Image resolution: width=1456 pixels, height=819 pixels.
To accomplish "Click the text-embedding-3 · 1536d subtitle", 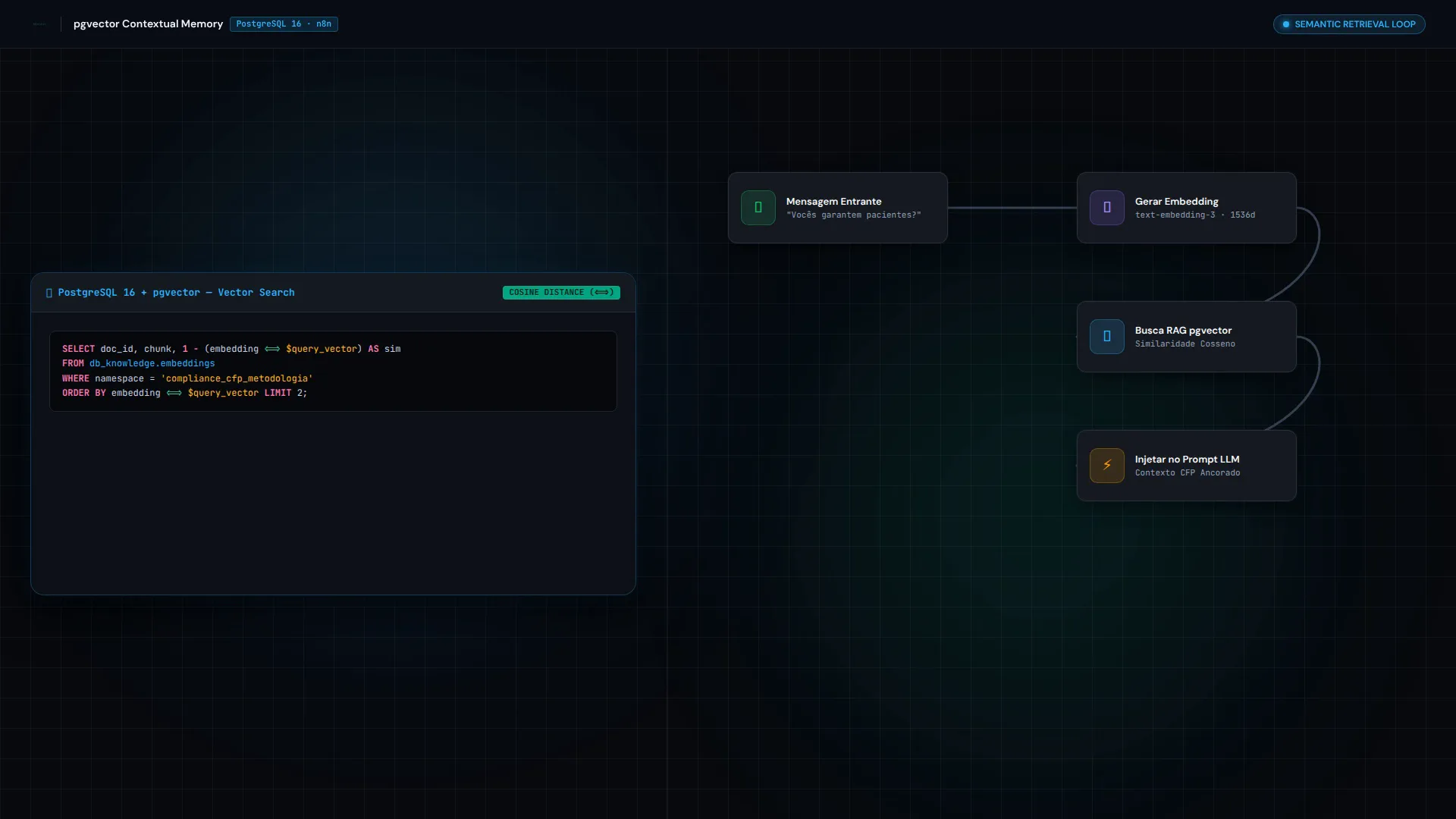I will pos(1194,215).
